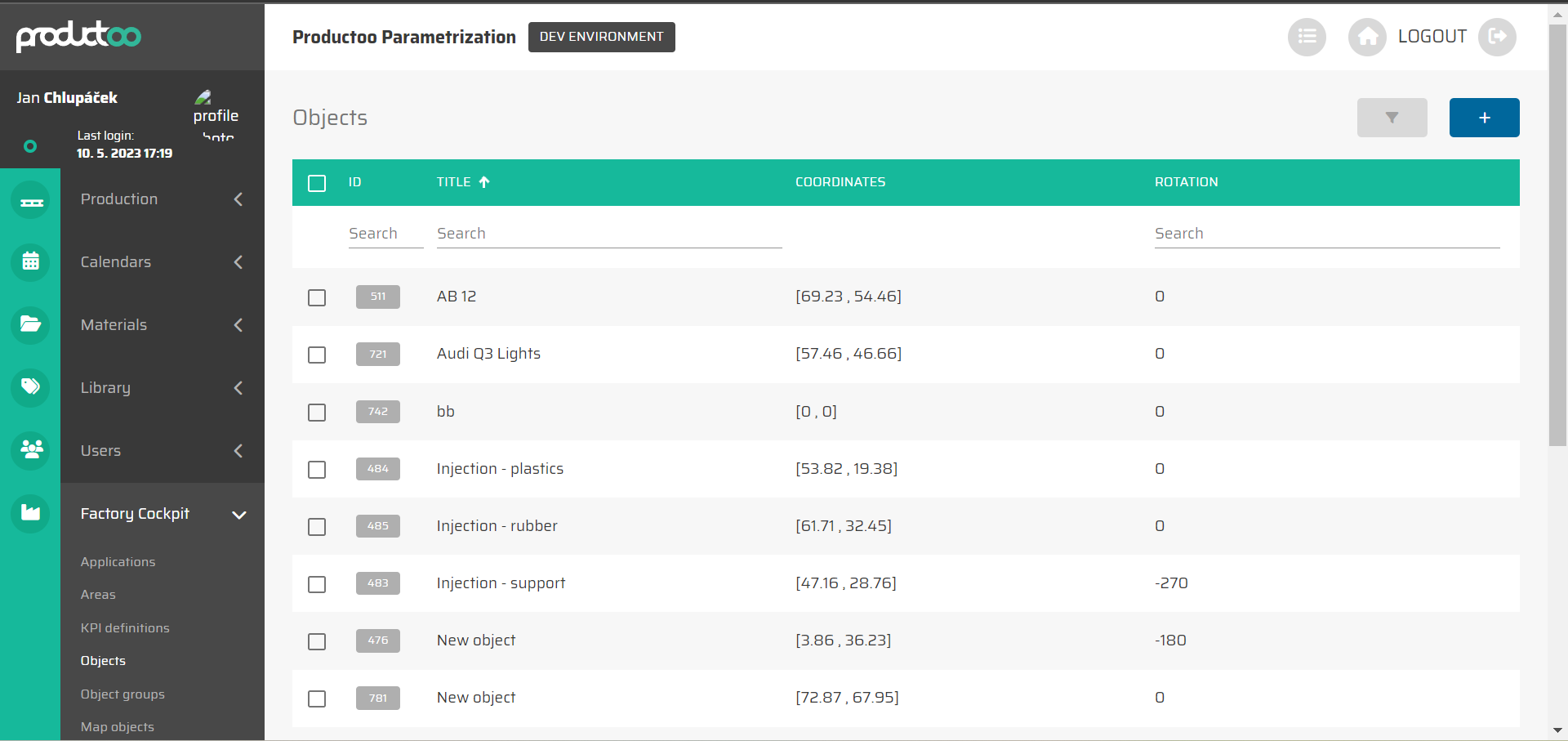Image resolution: width=1568 pixels, height=741 pixels.
Task: Expand the Production menu chevron
Action: pyautogui.click(x=238, y=199)
